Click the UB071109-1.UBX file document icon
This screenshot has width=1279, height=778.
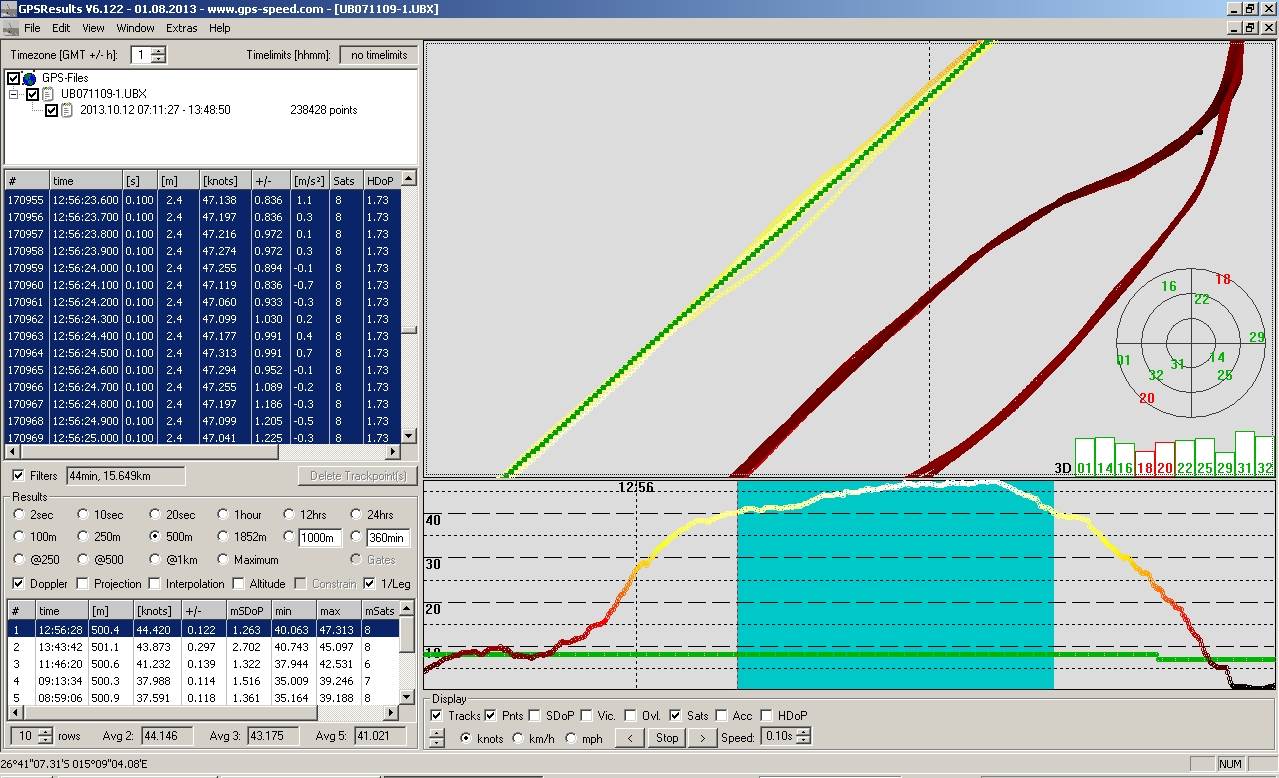[x=49, y=94]
